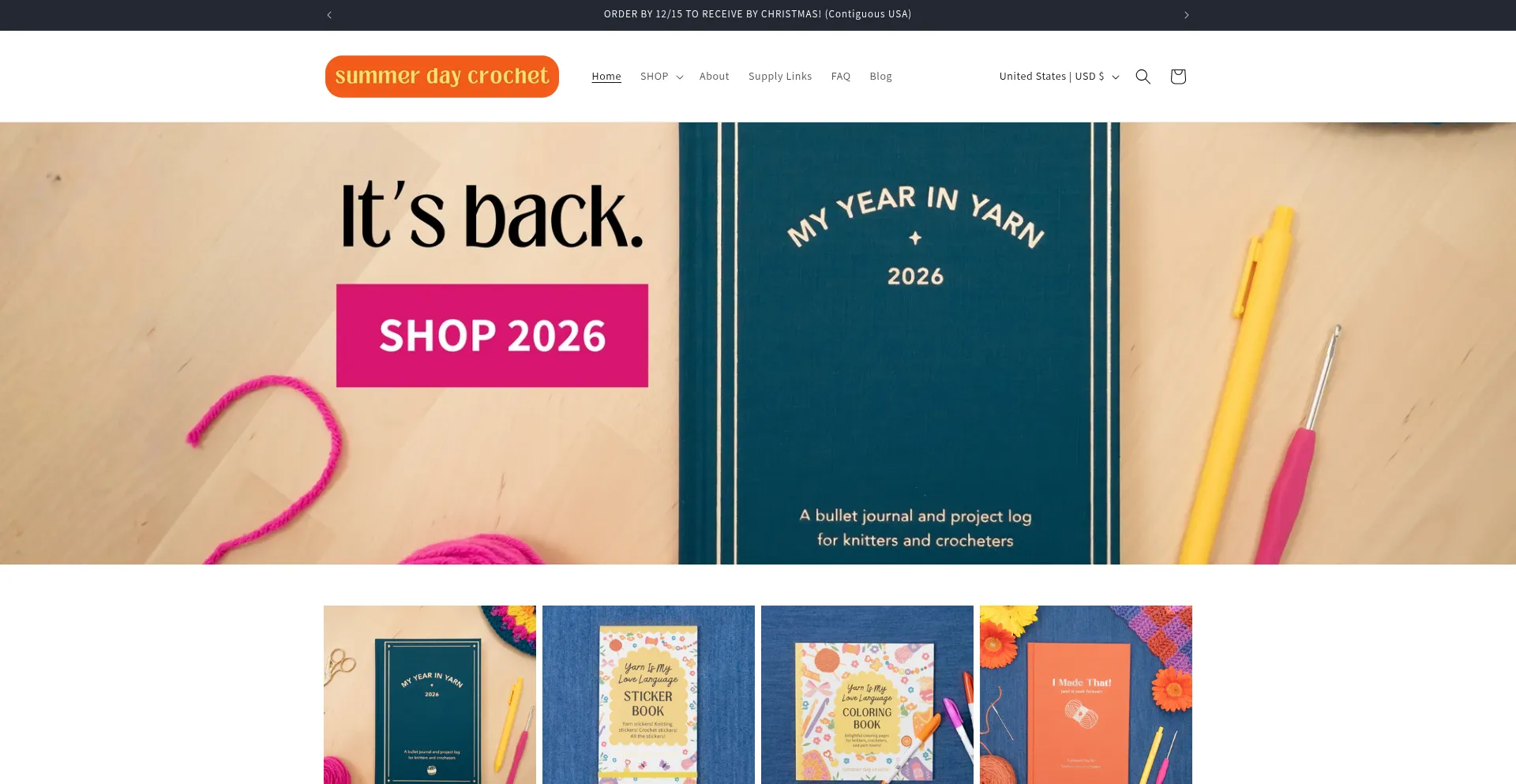Click the teal journal in hero banner
This screenshot has width=1516, height=784.
pyautogui.click(x=899, y=343)
